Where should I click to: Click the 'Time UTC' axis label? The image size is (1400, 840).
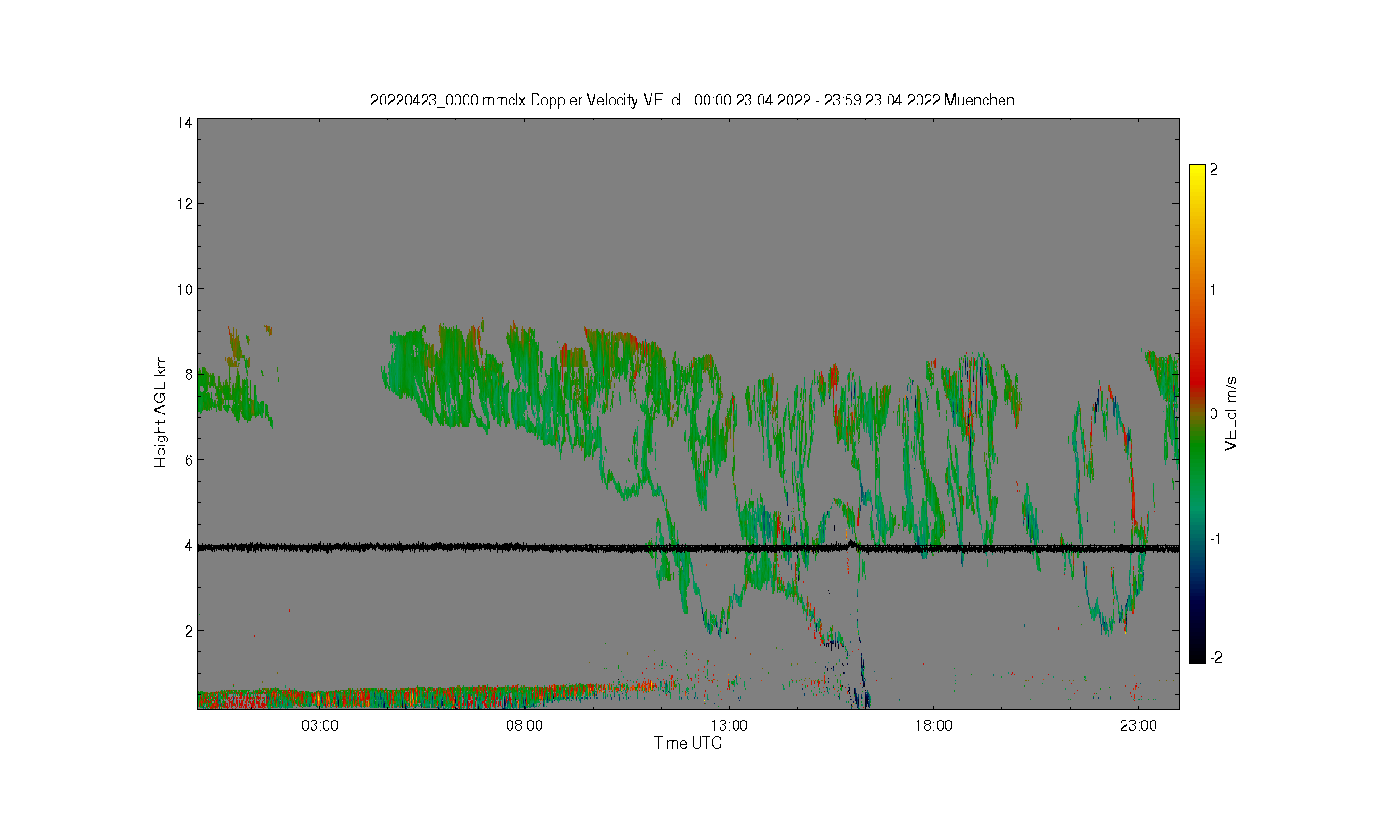click(688, 744)
